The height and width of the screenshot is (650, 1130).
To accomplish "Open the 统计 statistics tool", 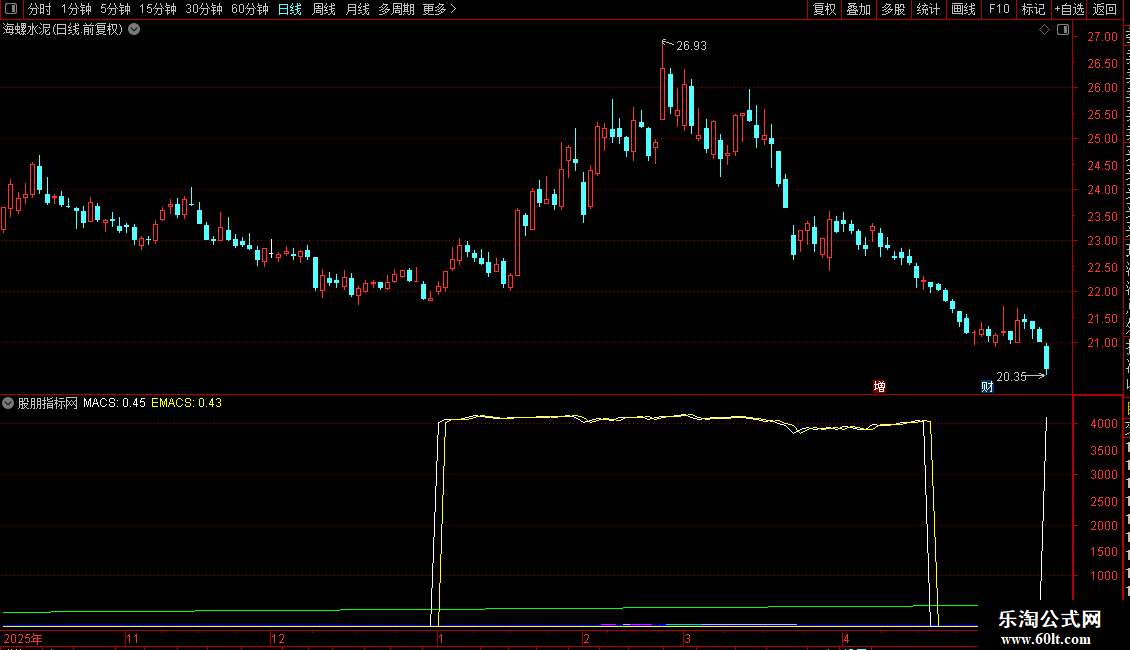I will (x=928, y=9).
